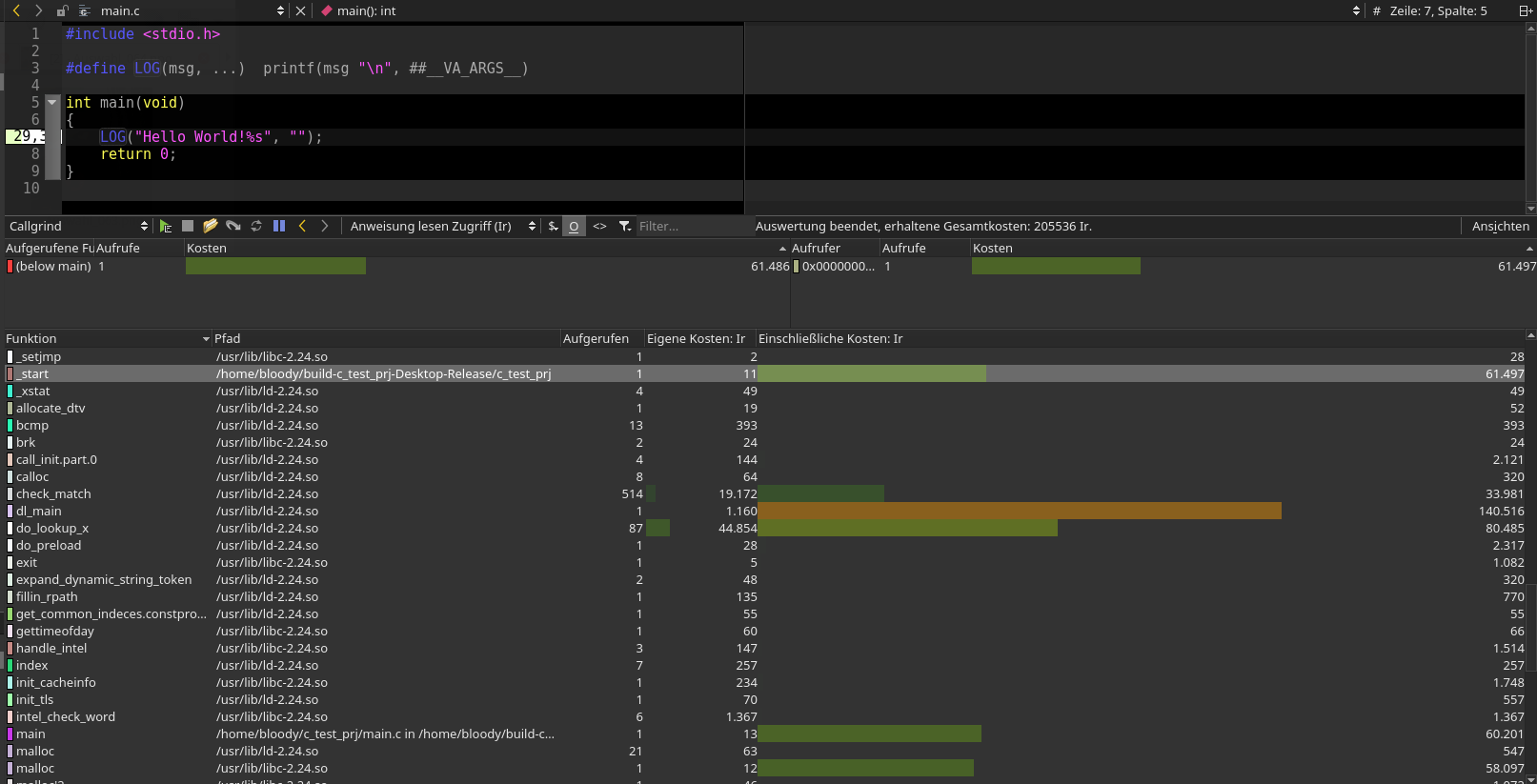
Task: Select the expand_dynamic_string_token function row
Action: (764, 579)
